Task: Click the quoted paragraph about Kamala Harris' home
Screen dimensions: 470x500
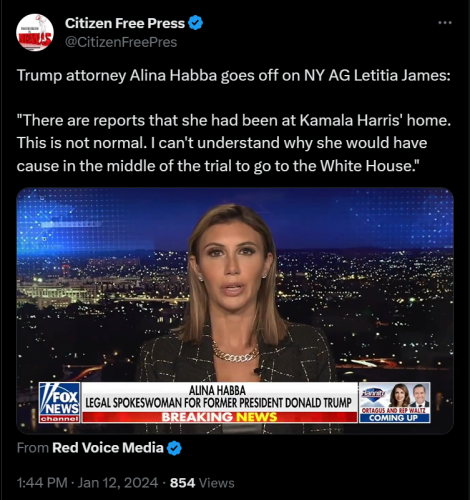Action: click(x=234, y=143)
